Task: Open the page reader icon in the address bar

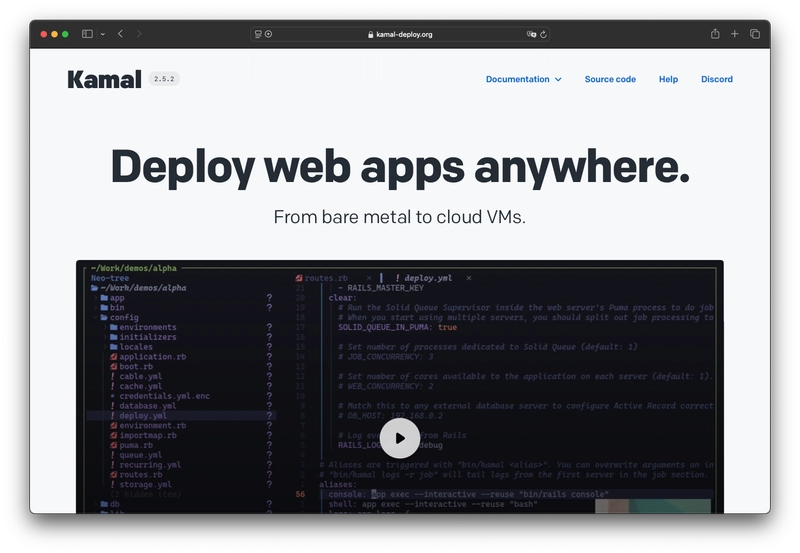Action: pyautogui.click(x=258, y=34)
